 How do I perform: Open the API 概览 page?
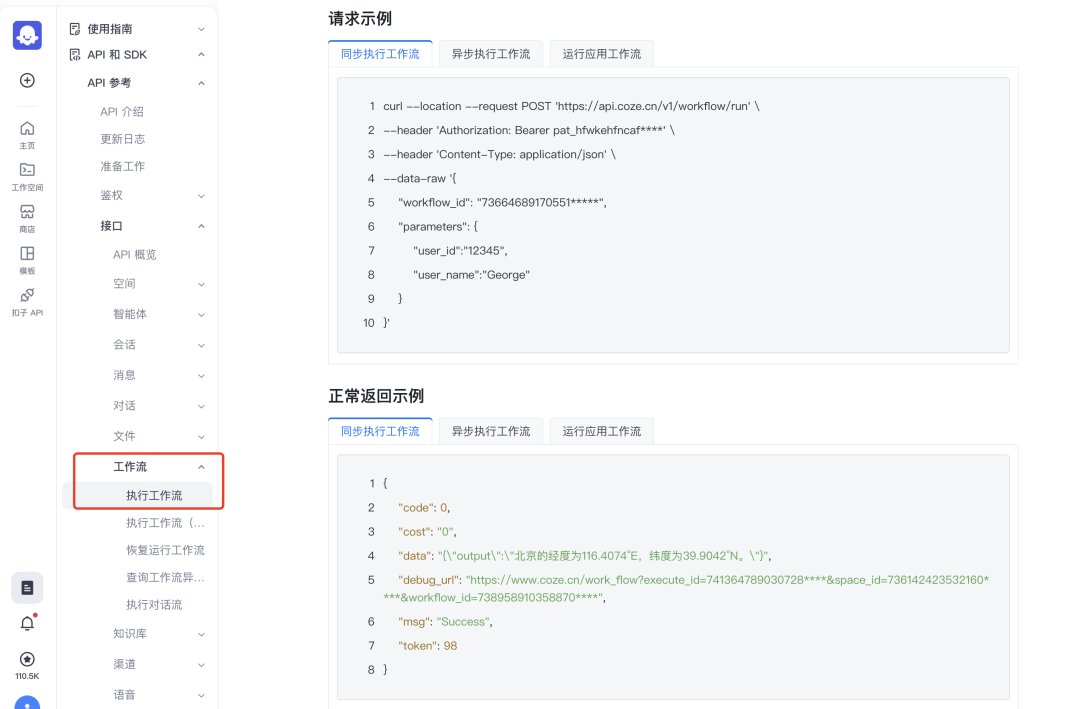(134, 255)
